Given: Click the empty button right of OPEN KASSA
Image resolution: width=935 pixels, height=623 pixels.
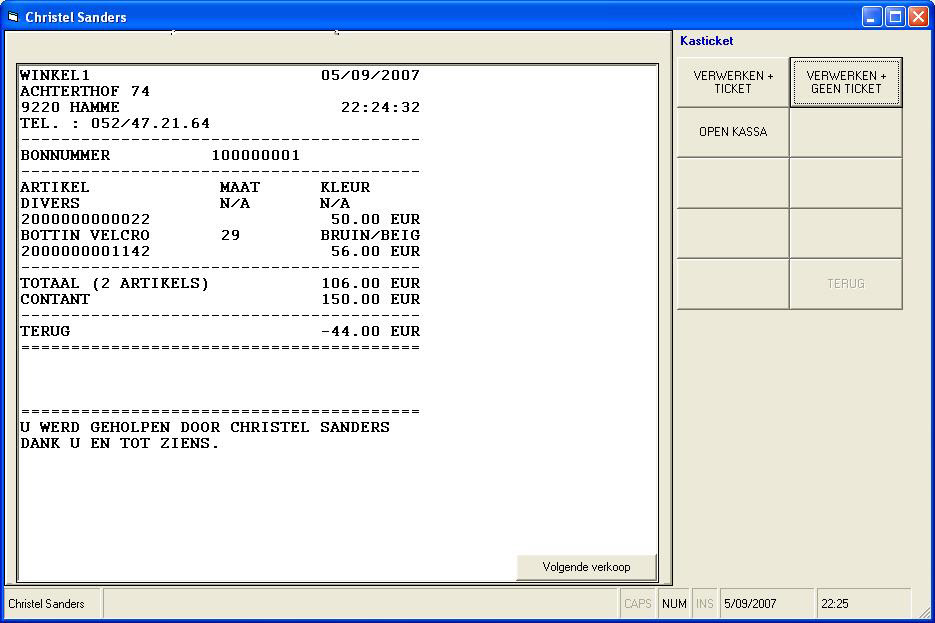Looking at the screenshot, I should 846,132.
